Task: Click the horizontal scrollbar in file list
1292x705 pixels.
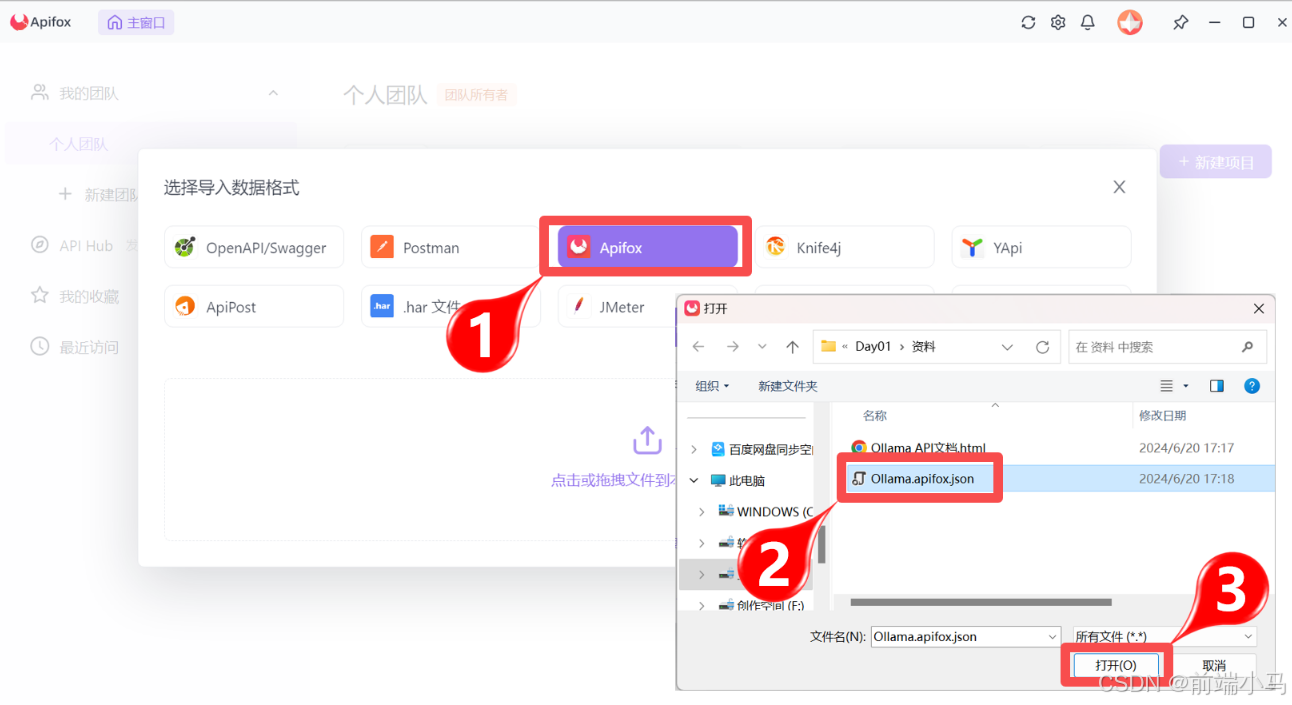Action: tap(980, 602)
